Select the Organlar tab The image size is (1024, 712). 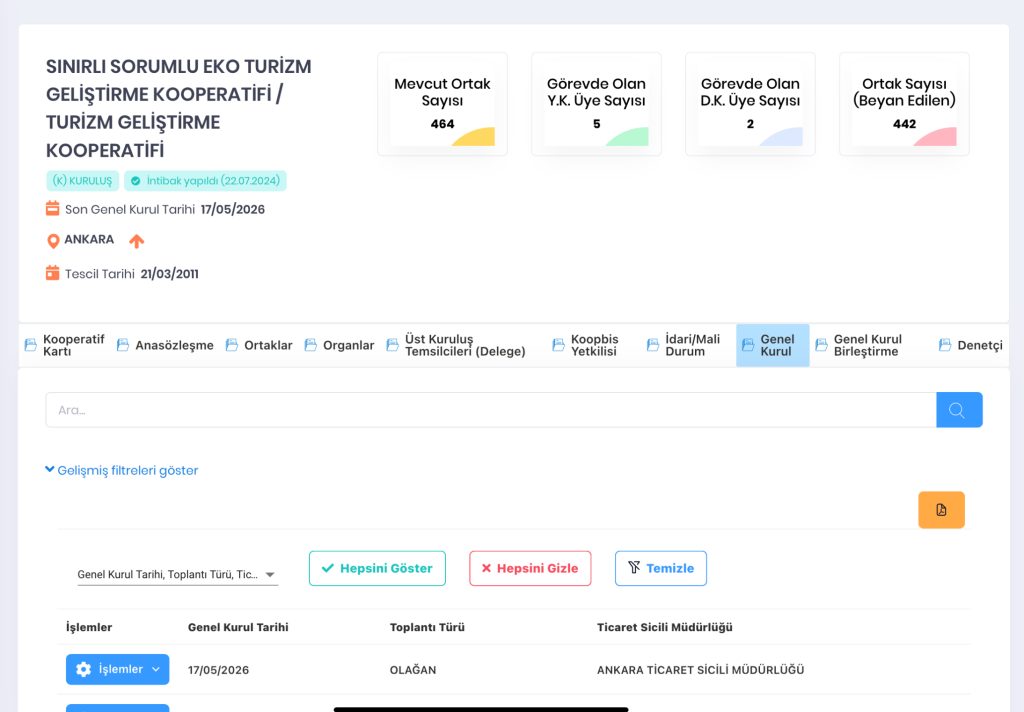(x=340, y=345)
